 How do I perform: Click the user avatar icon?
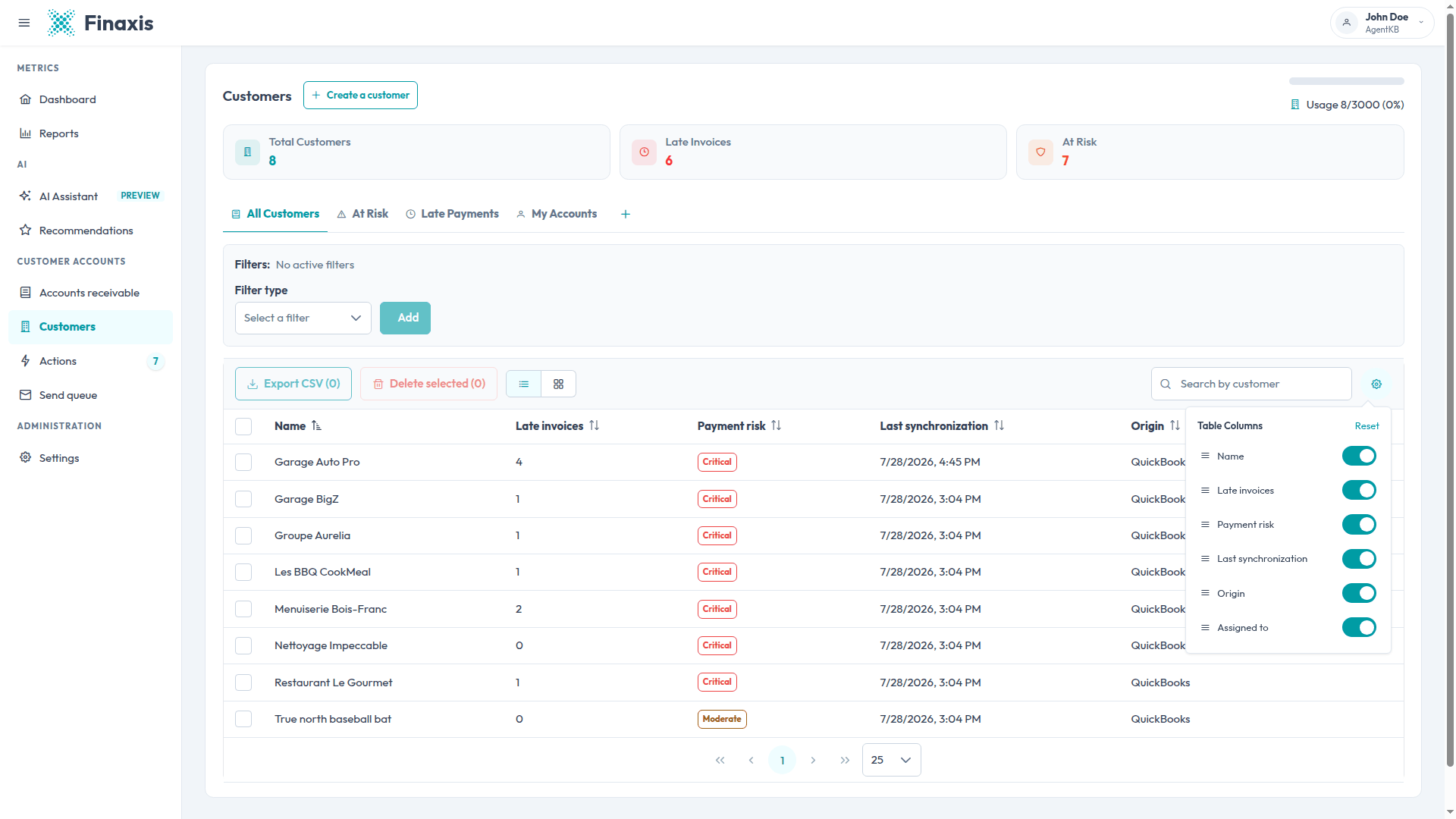point(1346,23)
